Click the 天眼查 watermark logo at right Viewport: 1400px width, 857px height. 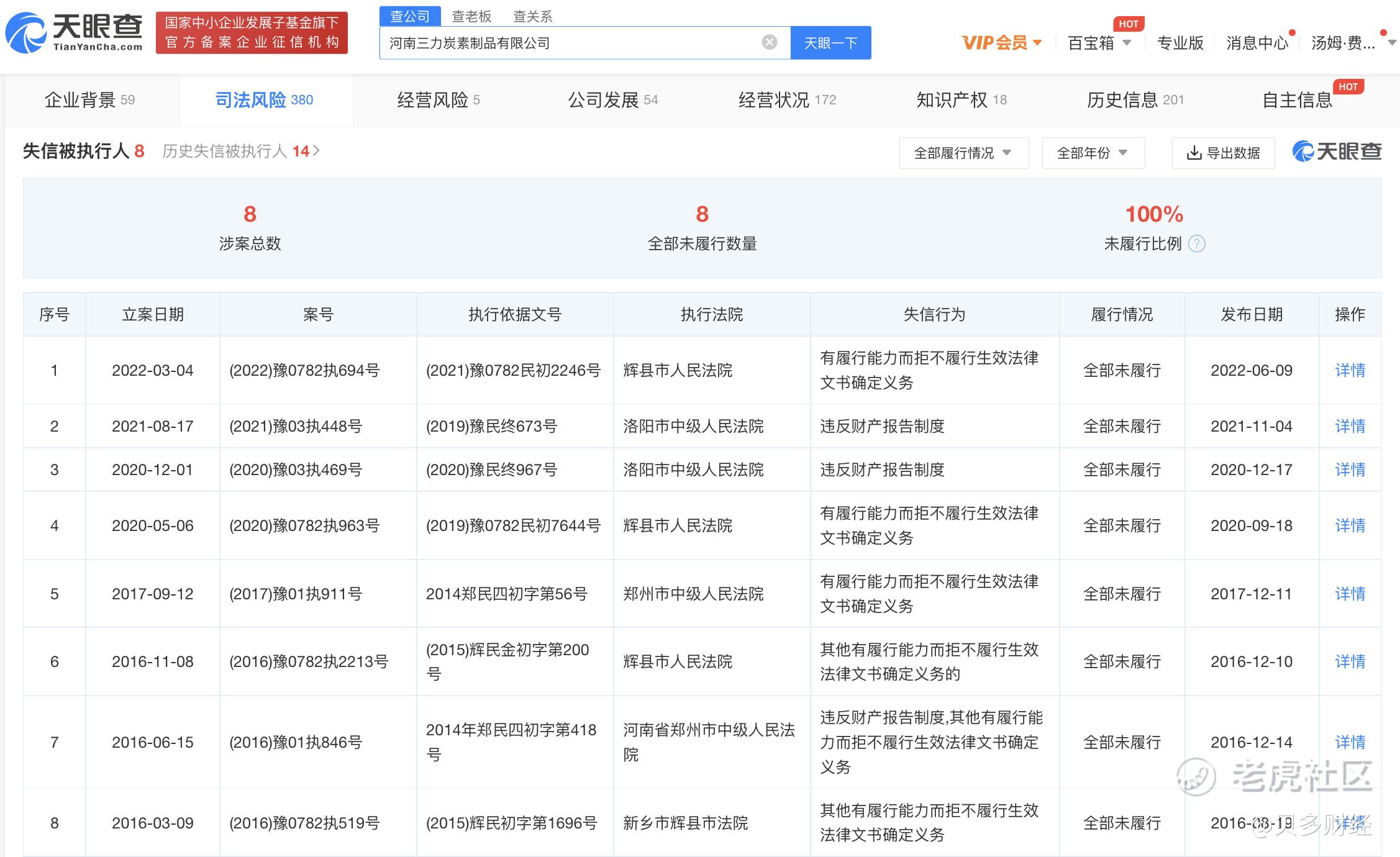[x=1337, y=151]
